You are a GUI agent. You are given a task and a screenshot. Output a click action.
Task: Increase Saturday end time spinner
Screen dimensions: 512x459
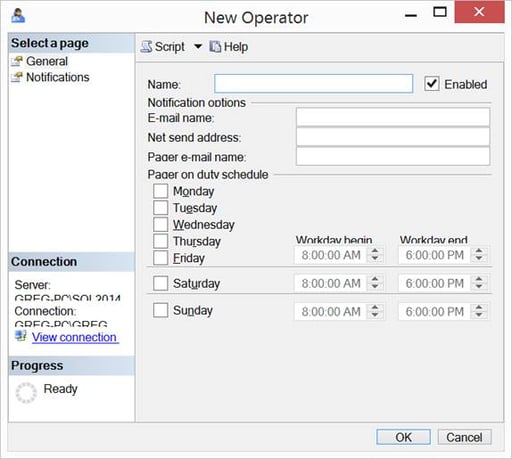coord(479,279)
